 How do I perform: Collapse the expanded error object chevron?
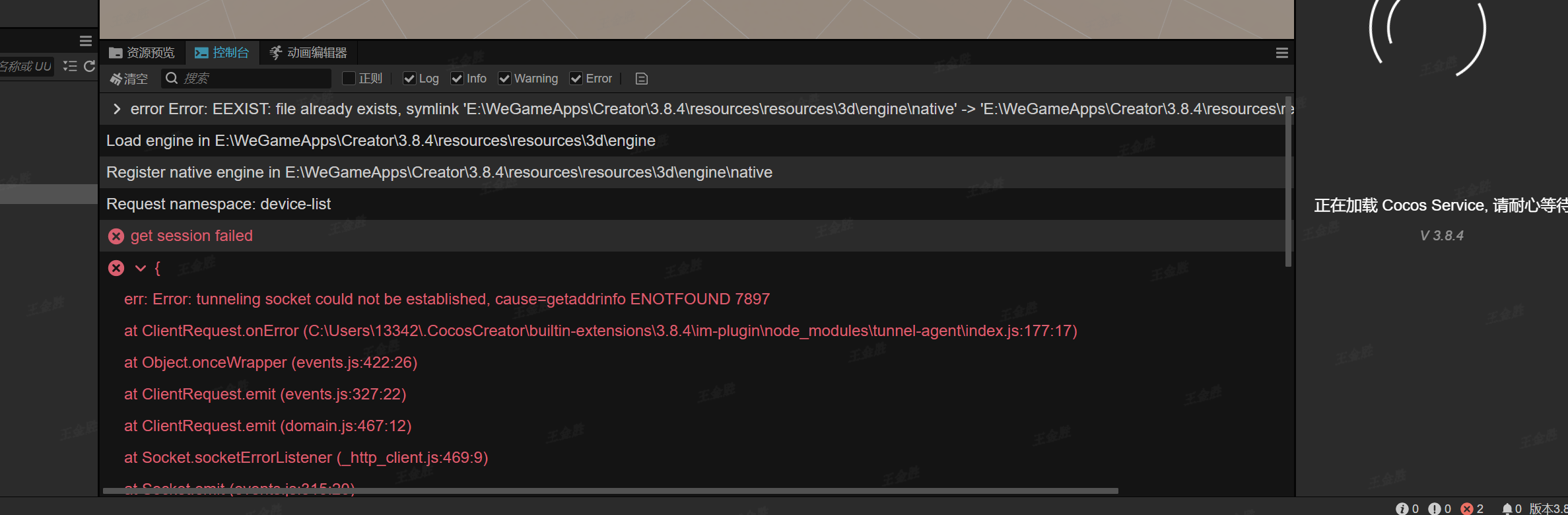click(x=140, y=268)
